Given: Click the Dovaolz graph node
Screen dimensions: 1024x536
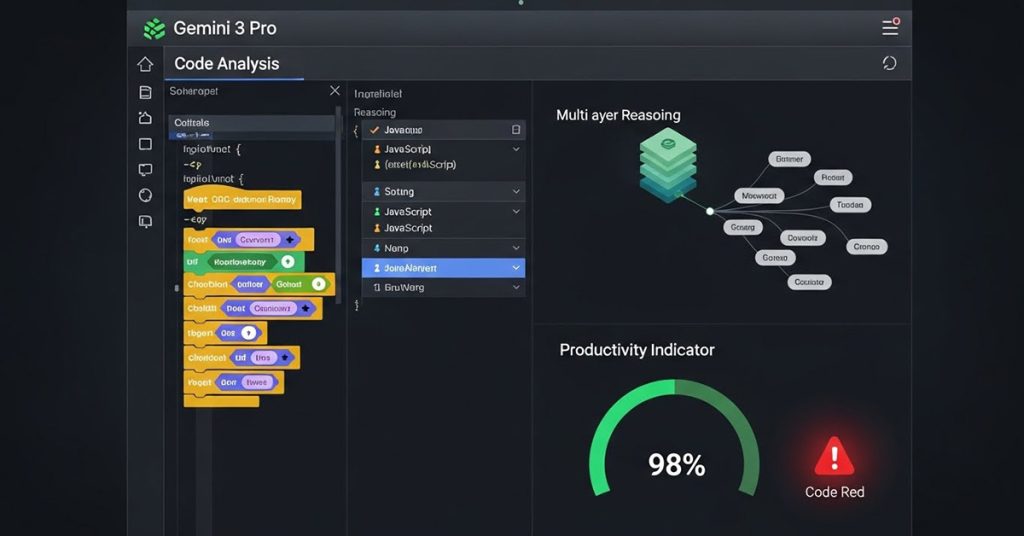Looking at the screenshot, I should pos(803,238).
